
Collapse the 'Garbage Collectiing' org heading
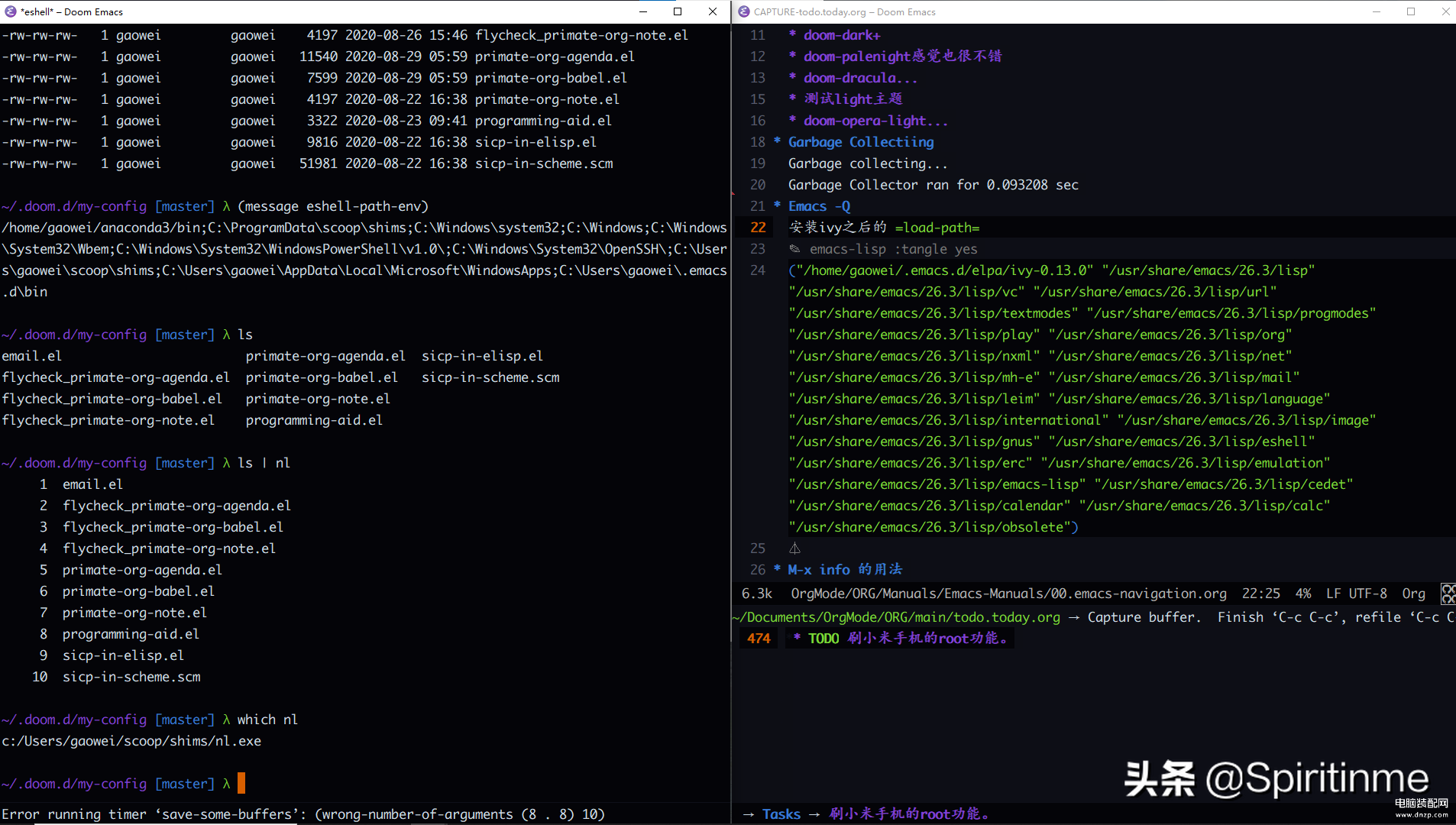(x=861, y=142)
